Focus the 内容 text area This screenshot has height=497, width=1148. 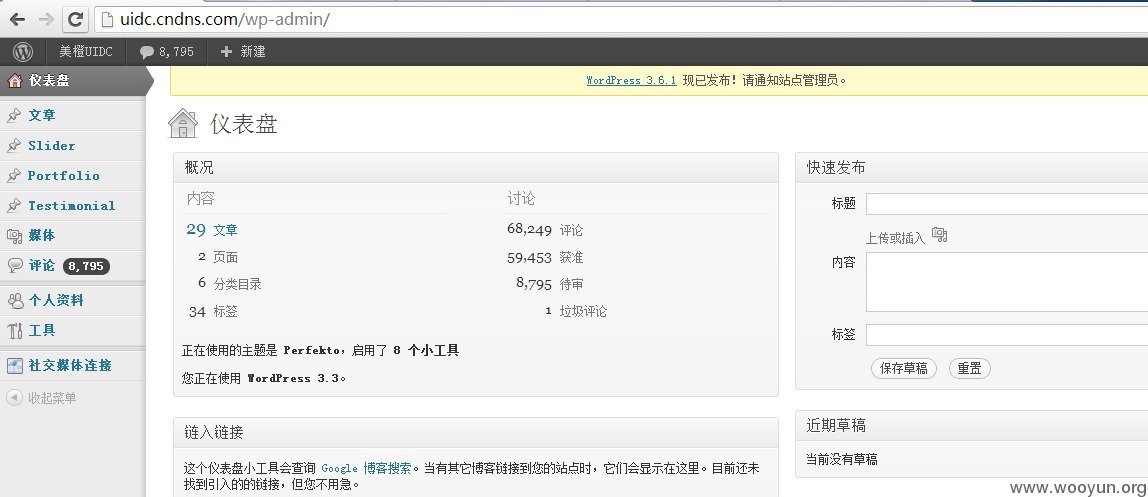pyautogui.click(x=1007, y=283)
